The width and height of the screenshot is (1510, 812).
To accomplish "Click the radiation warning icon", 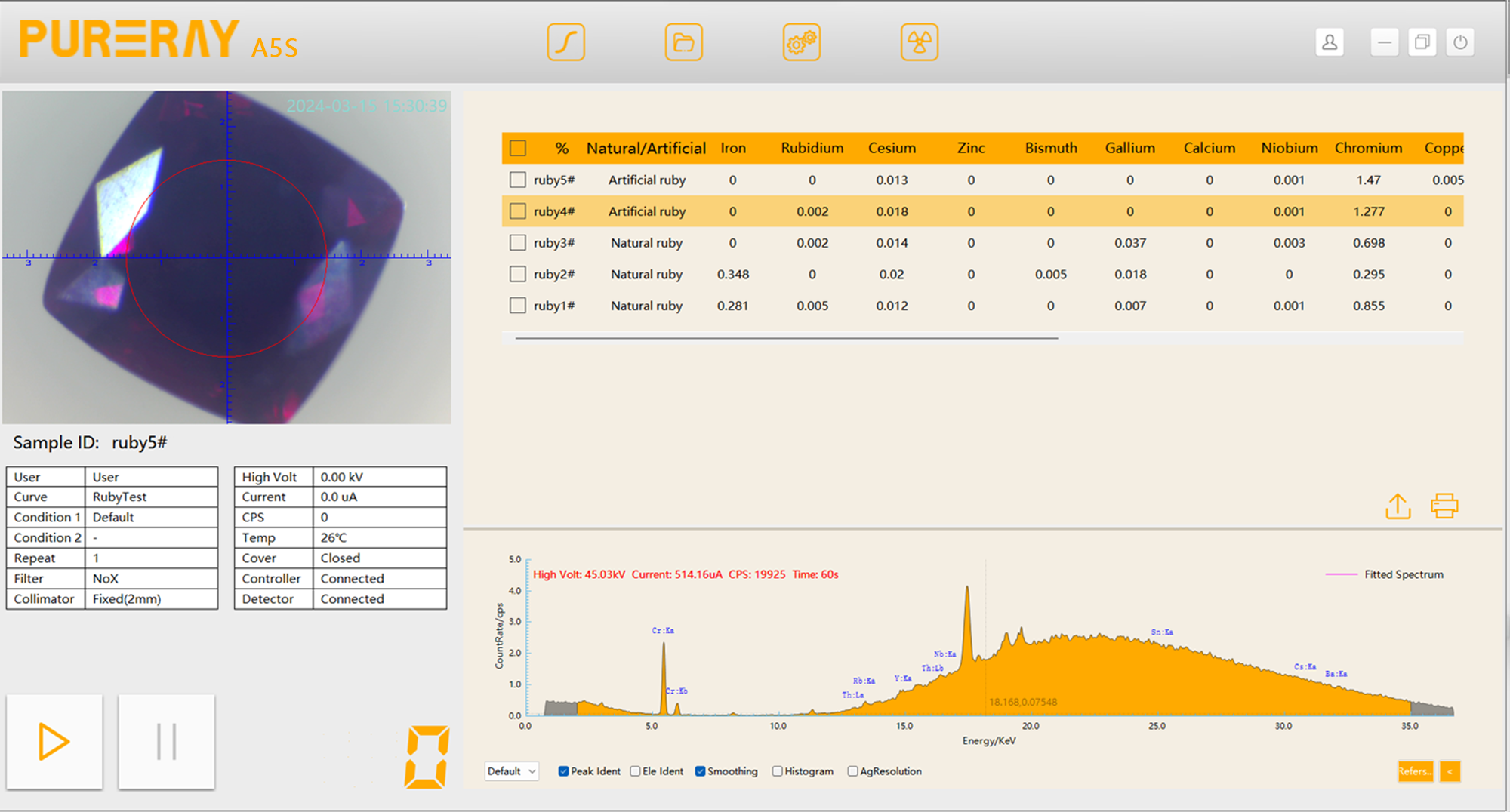I will (919, 42).
